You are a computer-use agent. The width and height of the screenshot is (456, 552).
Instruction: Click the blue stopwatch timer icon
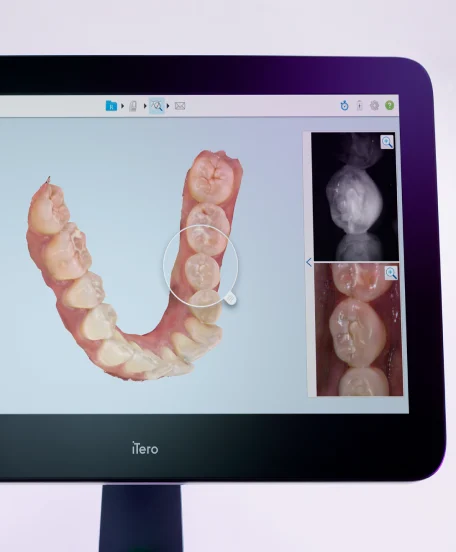tap(344, 105)
